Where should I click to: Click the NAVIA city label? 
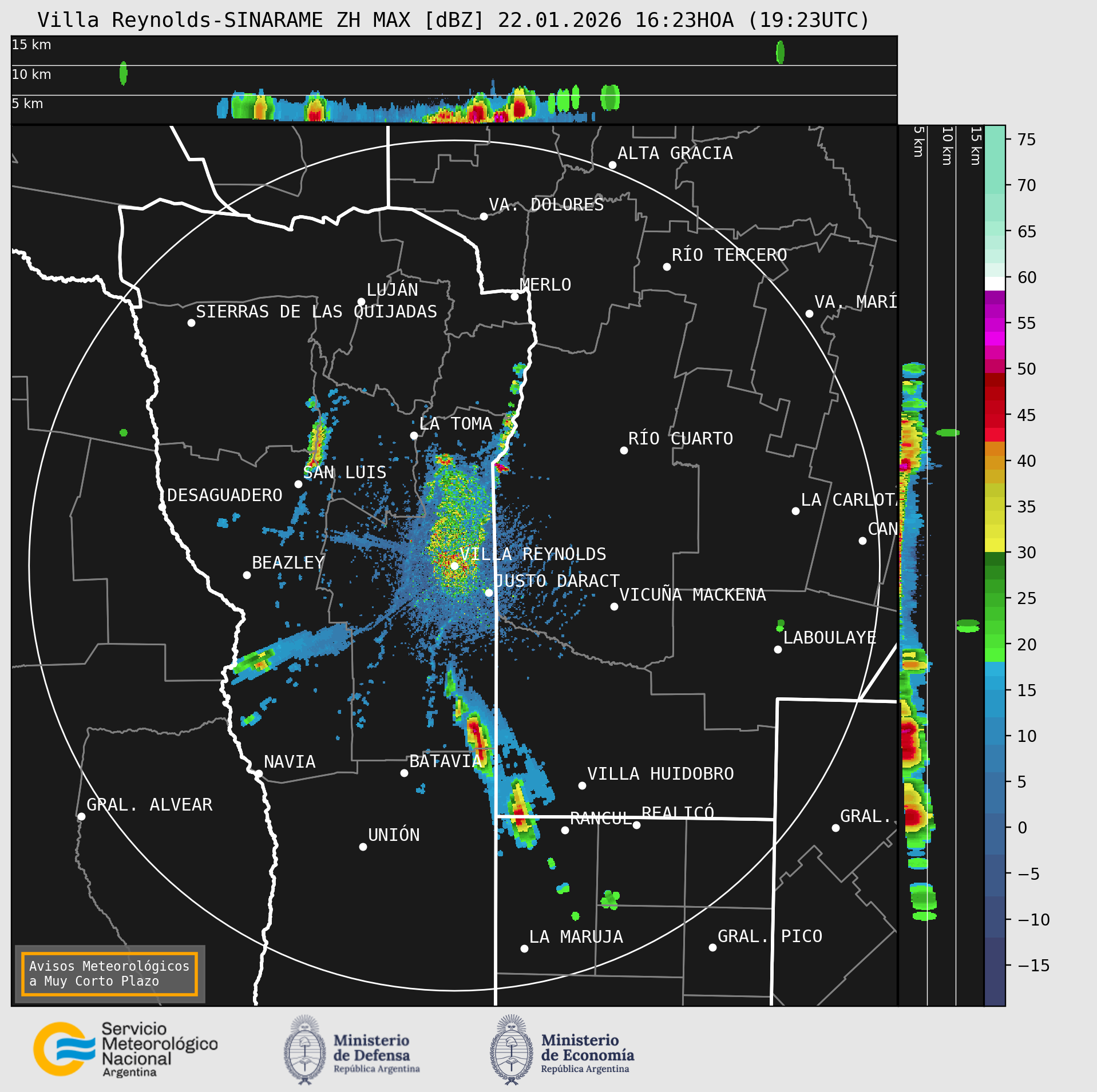coord(290,762)
